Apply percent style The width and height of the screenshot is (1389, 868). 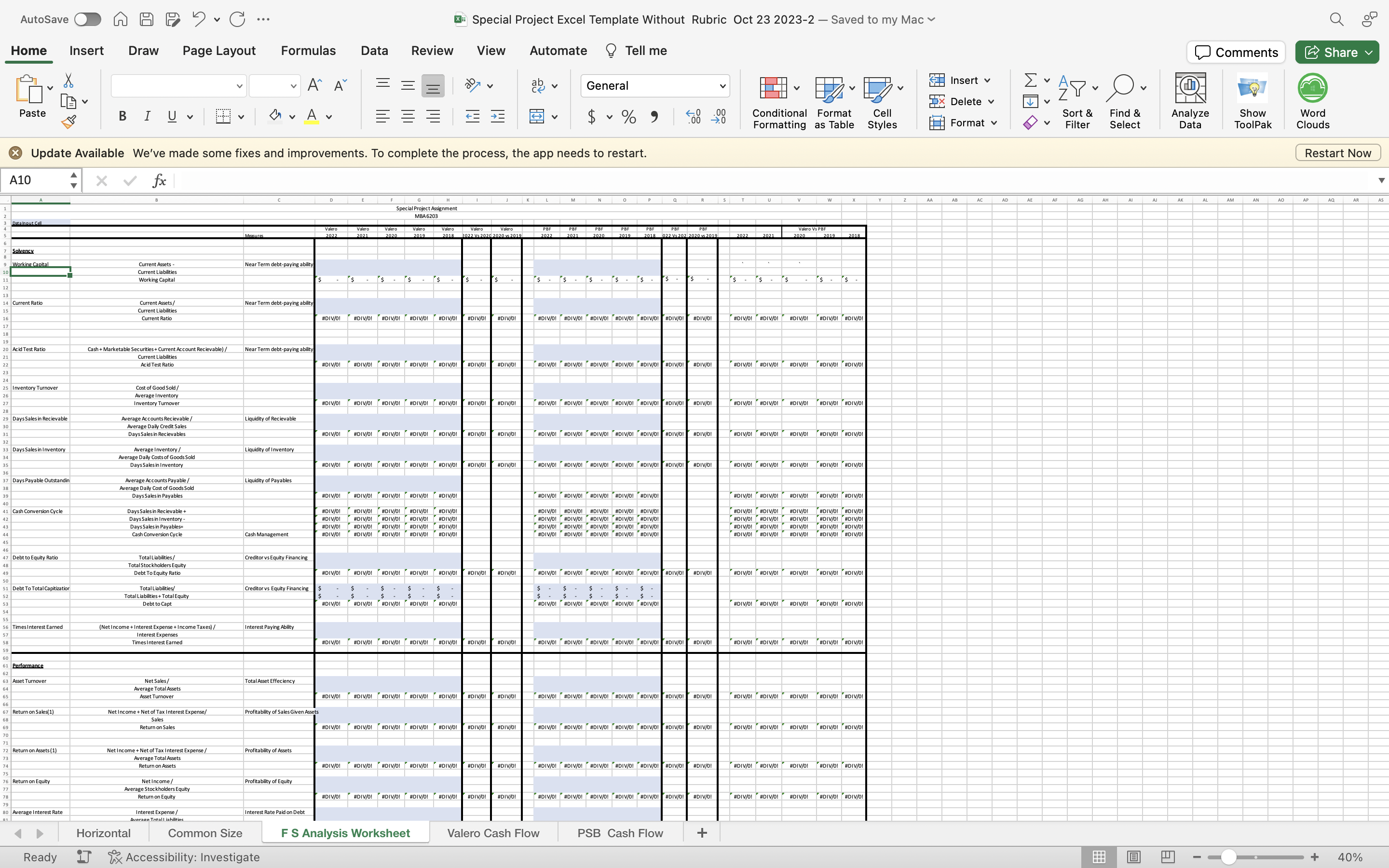(629, 117)
